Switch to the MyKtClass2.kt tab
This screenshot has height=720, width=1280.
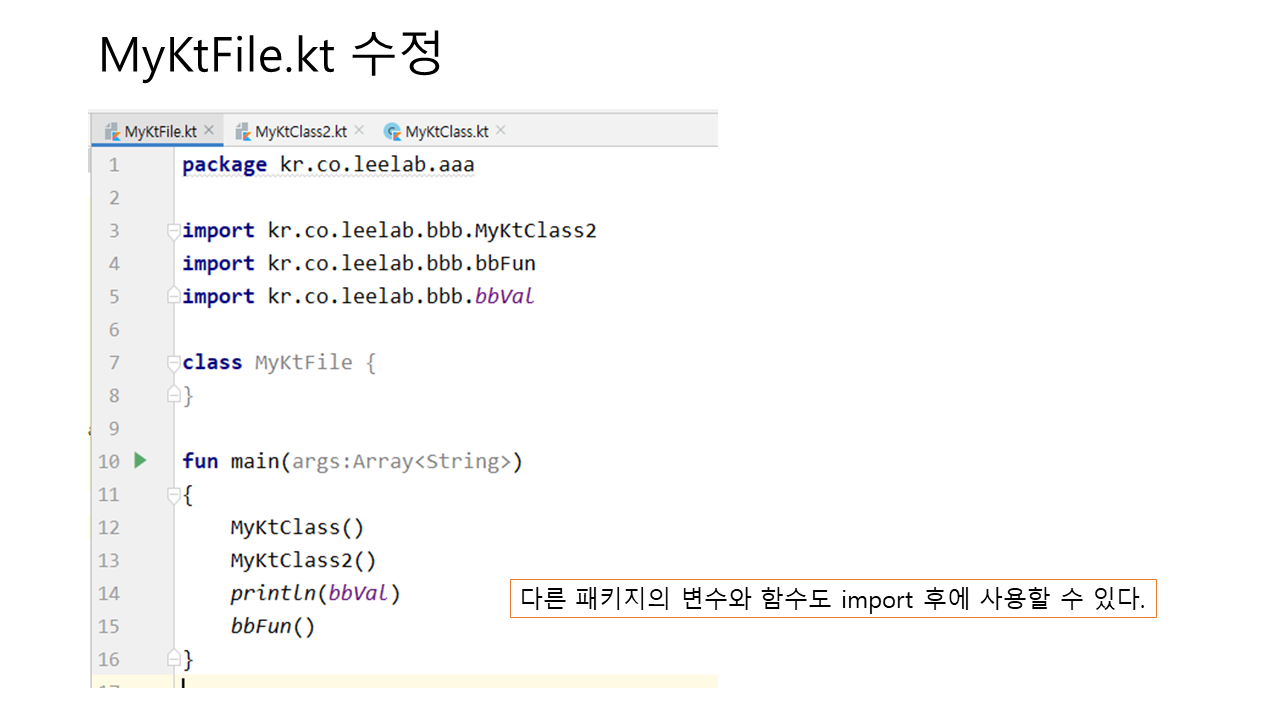click(x=300, y=131)
